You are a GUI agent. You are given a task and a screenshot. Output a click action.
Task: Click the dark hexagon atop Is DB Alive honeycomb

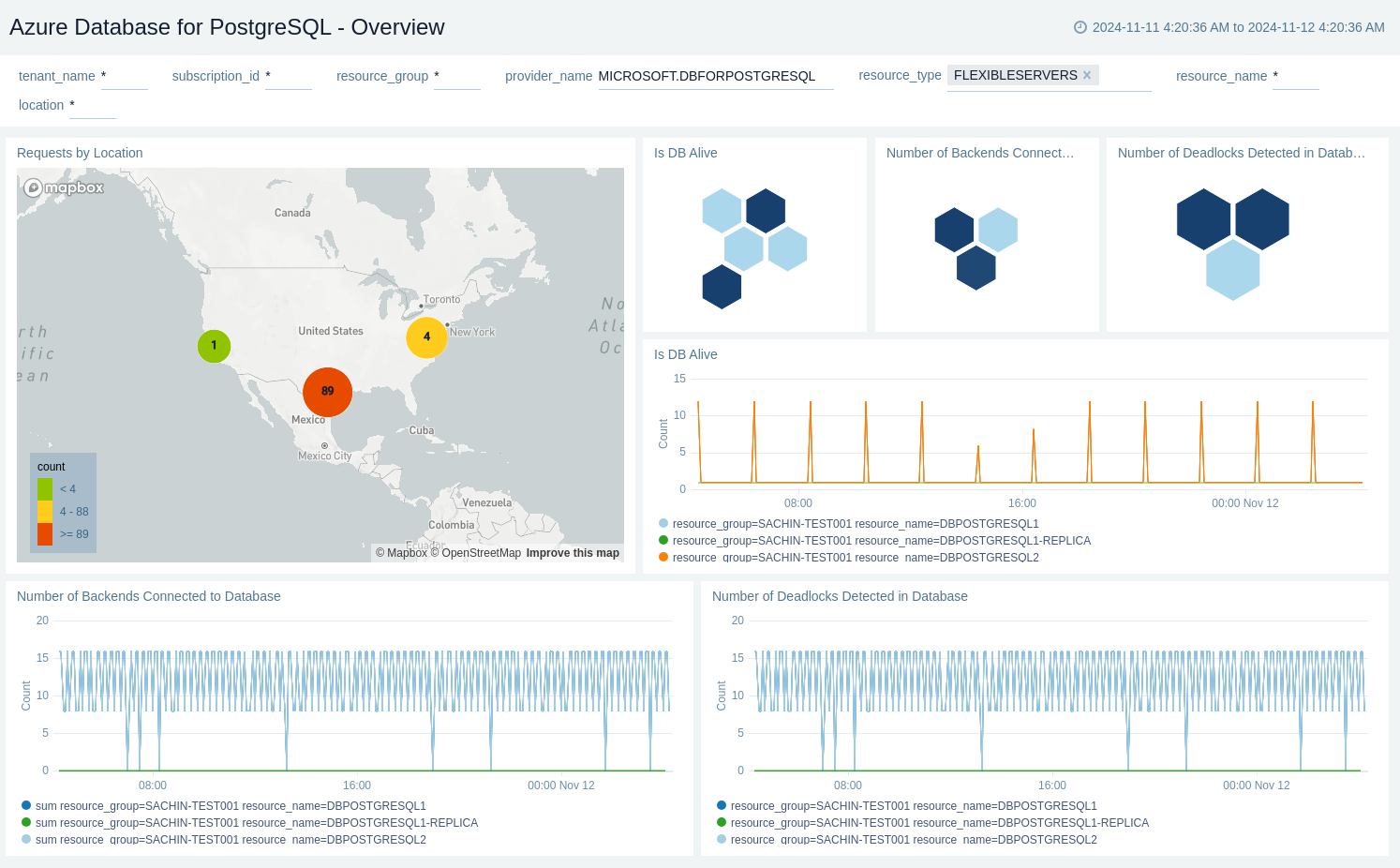coord(766,211)
